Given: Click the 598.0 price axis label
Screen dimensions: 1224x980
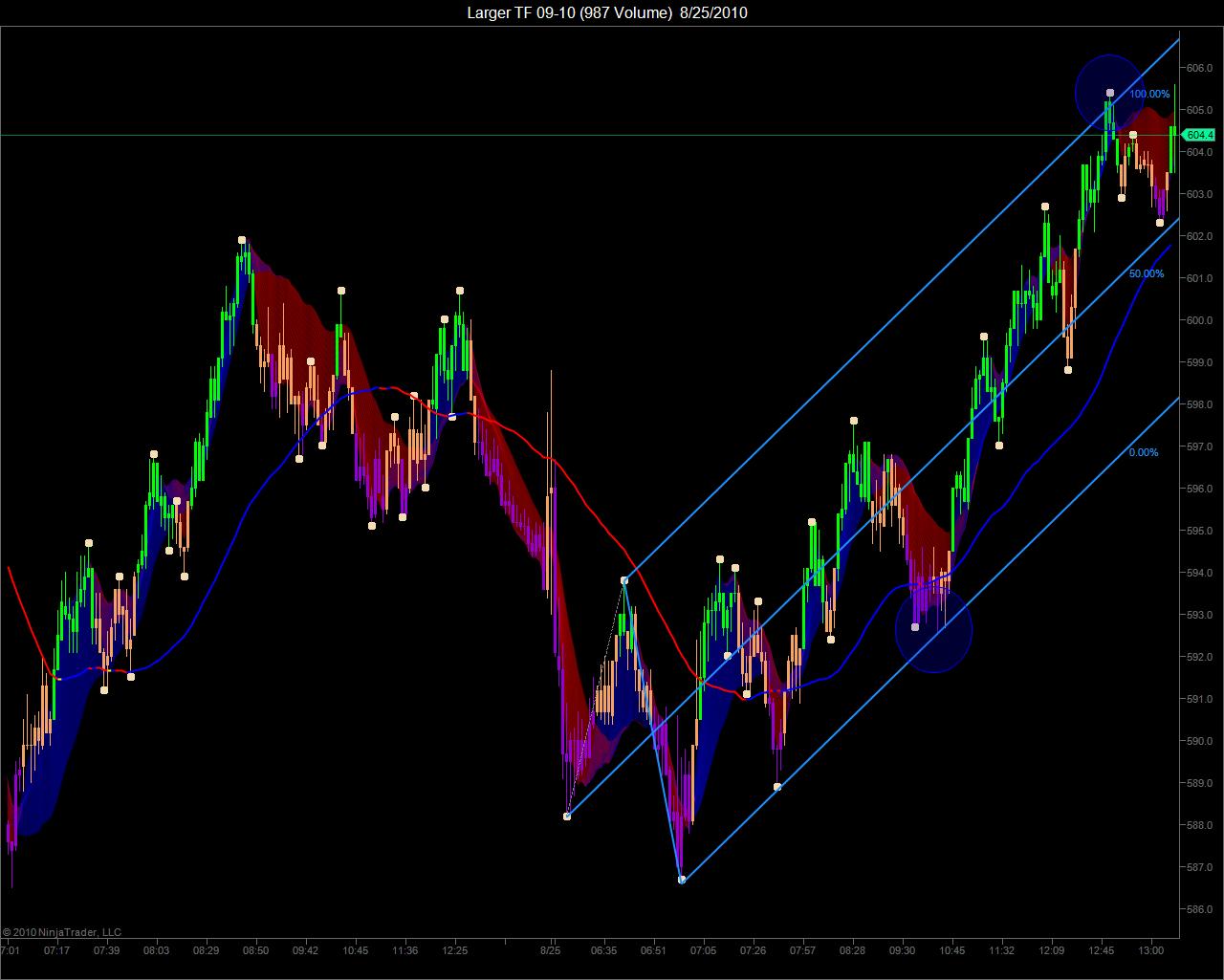Looking at the screenshot, I should point(1199,404).
